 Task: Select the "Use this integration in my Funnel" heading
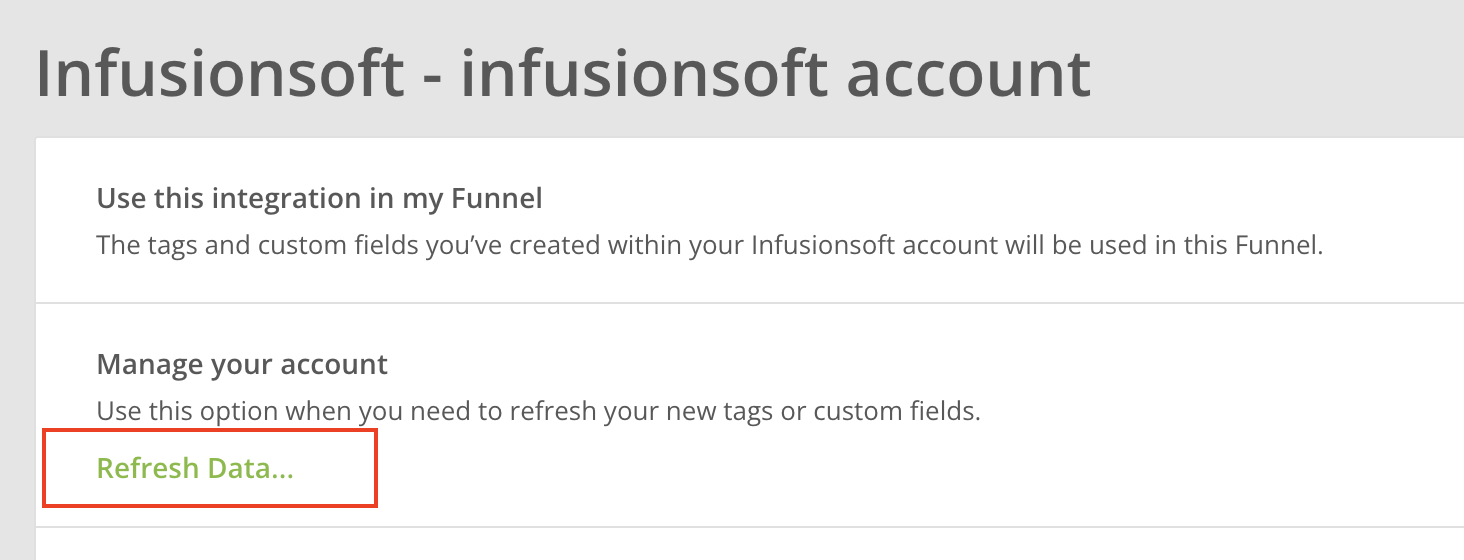(x=319, y=199)
